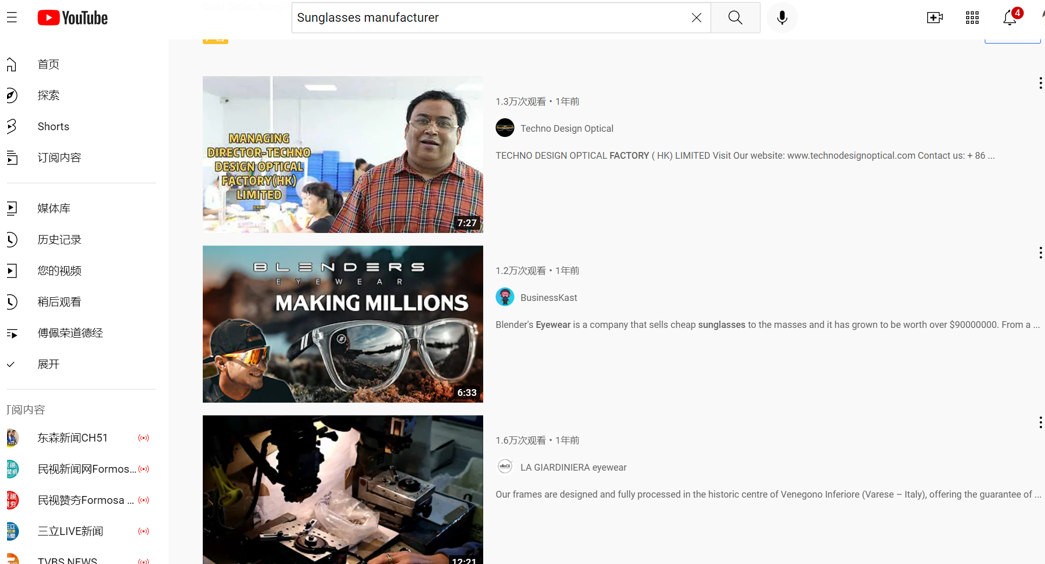Open the create video icon
1045x564 pixels.
point(934,18)
